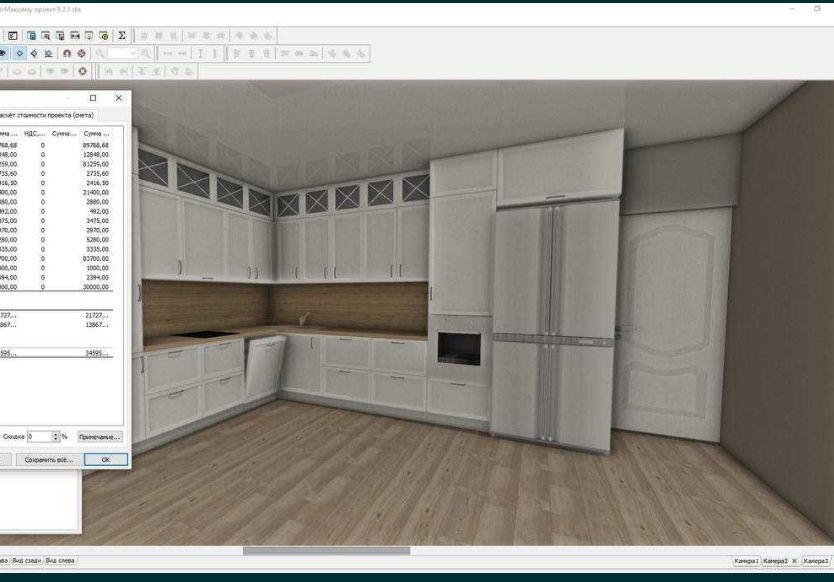Click the horizontal scrollbar under the viewport
Screen dimensions: 834x582
(326, 551)
